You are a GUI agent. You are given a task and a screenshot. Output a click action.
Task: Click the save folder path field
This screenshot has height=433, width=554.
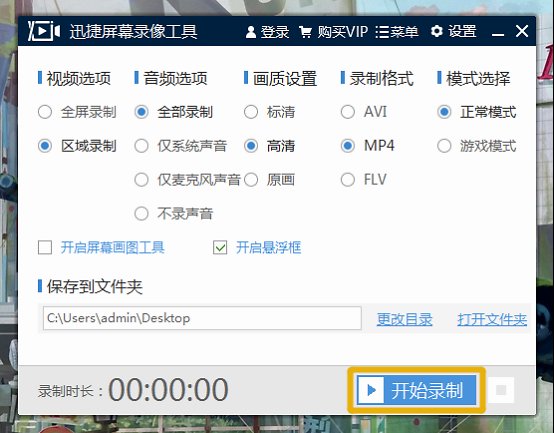click(202, 318)
